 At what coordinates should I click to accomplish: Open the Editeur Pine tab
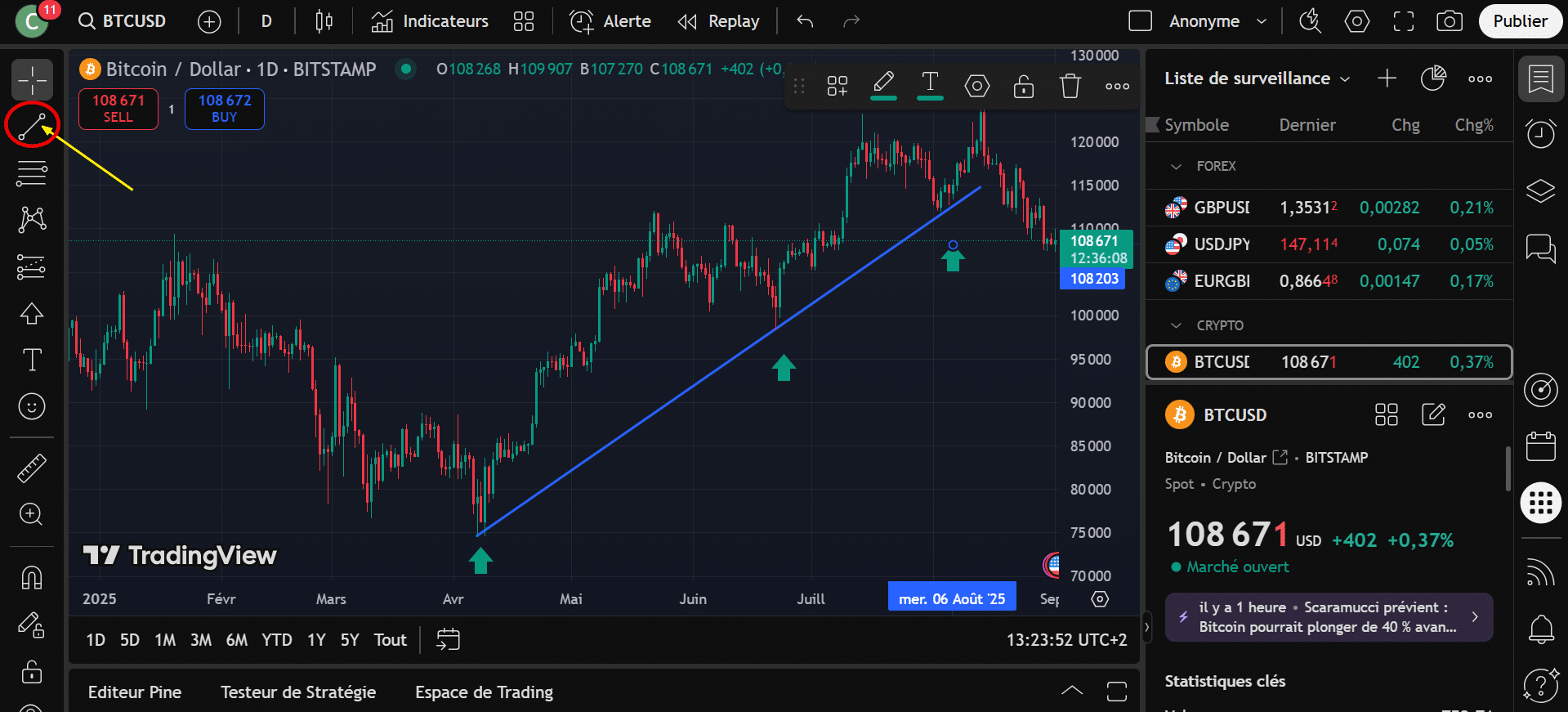(x=135, y=692)
